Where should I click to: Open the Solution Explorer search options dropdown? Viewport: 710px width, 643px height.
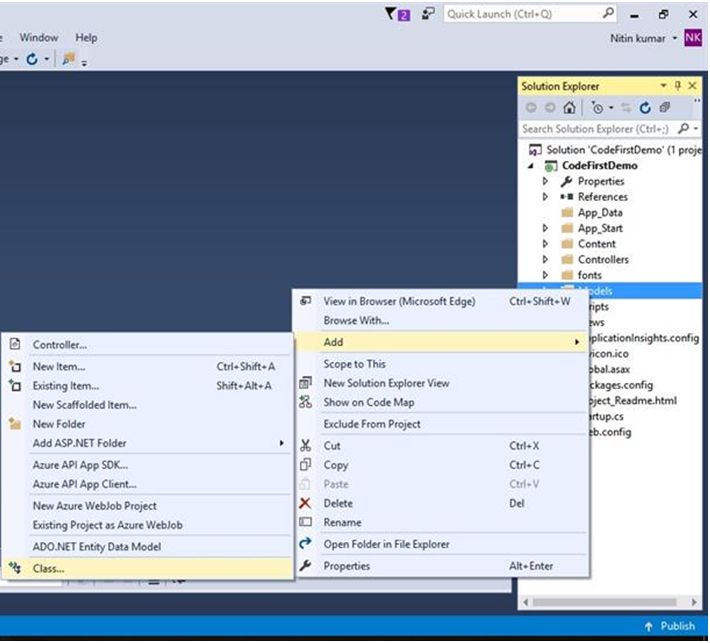(x=696, y=129)
